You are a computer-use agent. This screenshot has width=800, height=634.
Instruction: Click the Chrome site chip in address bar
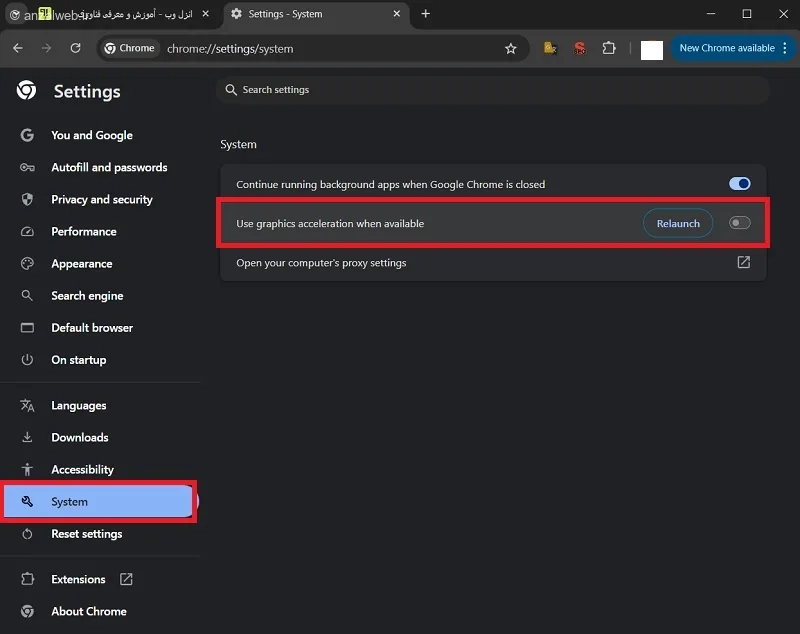[x=129, y=48]
